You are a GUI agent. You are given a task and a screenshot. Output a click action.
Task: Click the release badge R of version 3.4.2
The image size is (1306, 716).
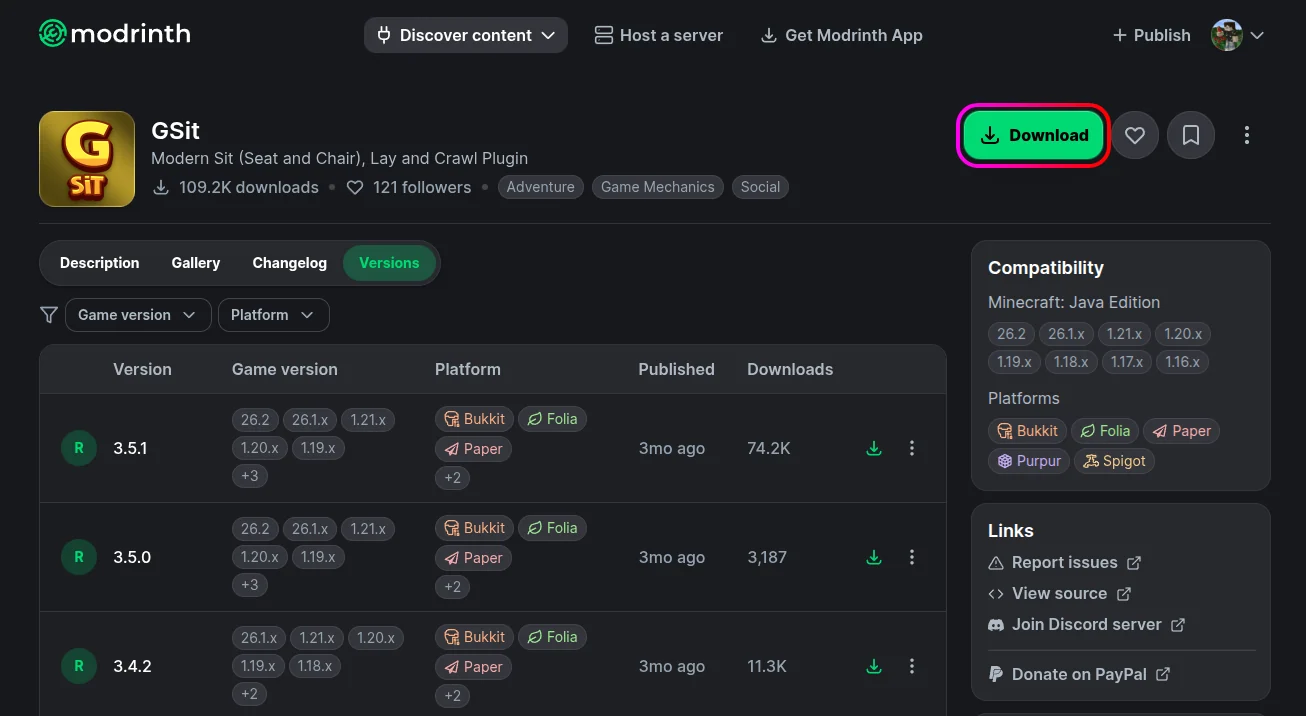click(79, 666)
